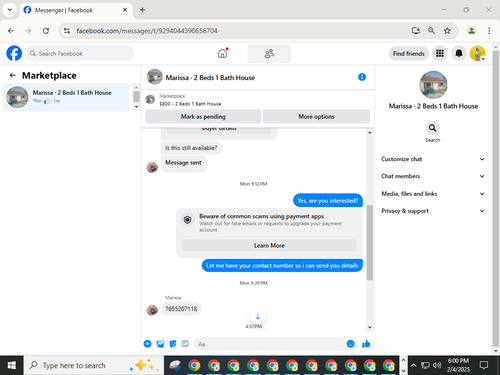
Task: Open Chrome three-dot menu
Action: (x=489, y=31)
